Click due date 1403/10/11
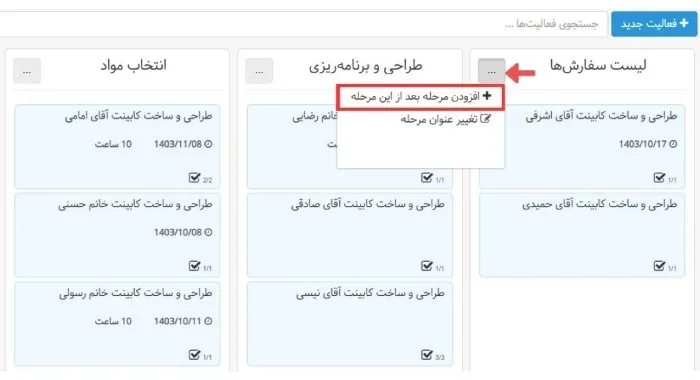This screenshot has width=700, height=380. coord(178,322)
